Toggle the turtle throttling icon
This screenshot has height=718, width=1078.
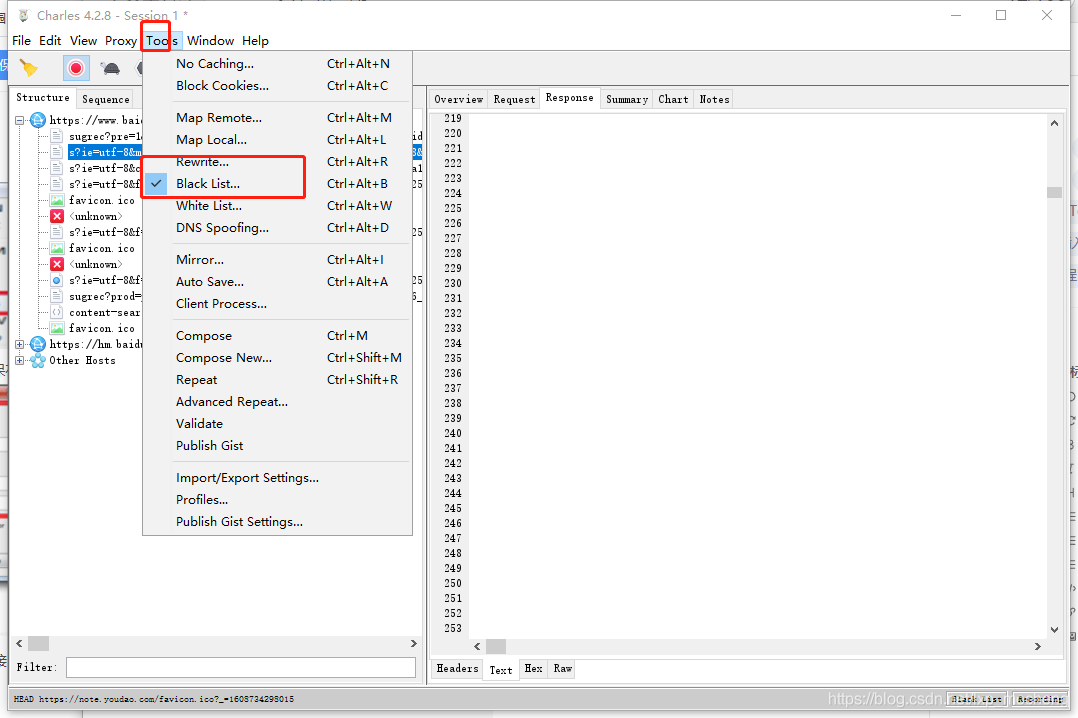110,68
